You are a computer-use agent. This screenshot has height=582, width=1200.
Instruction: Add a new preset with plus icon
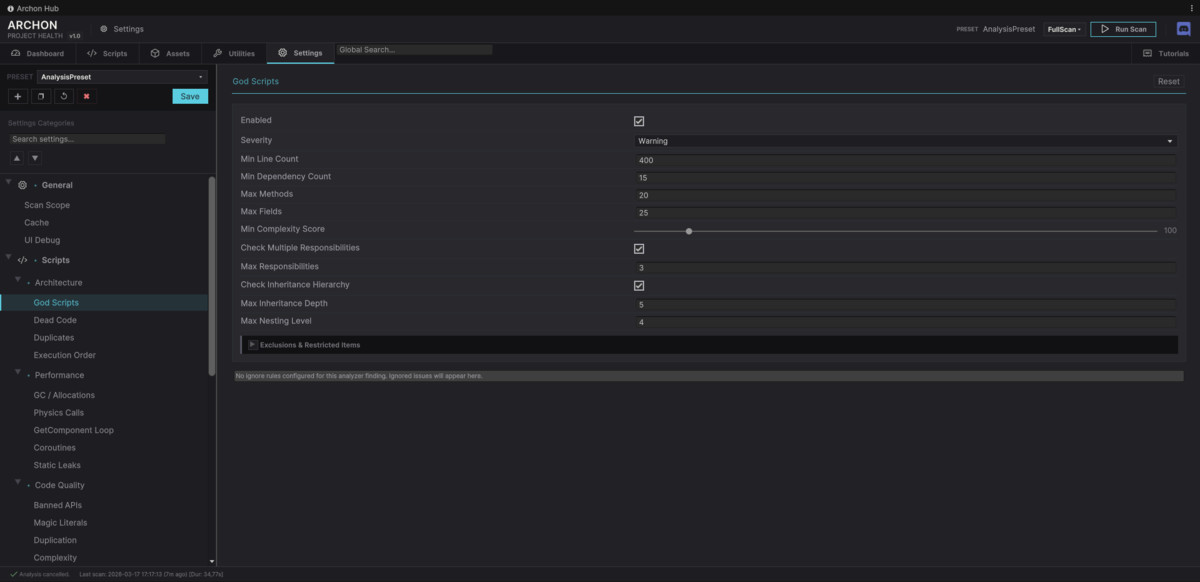tap(18, 96)
